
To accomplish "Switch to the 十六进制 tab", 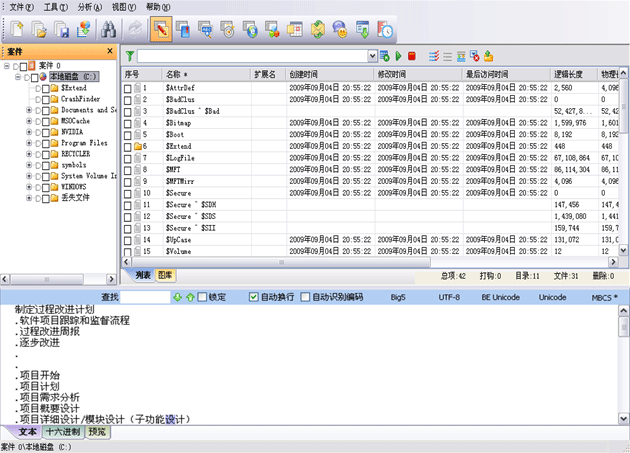I will tap(63, 432).
